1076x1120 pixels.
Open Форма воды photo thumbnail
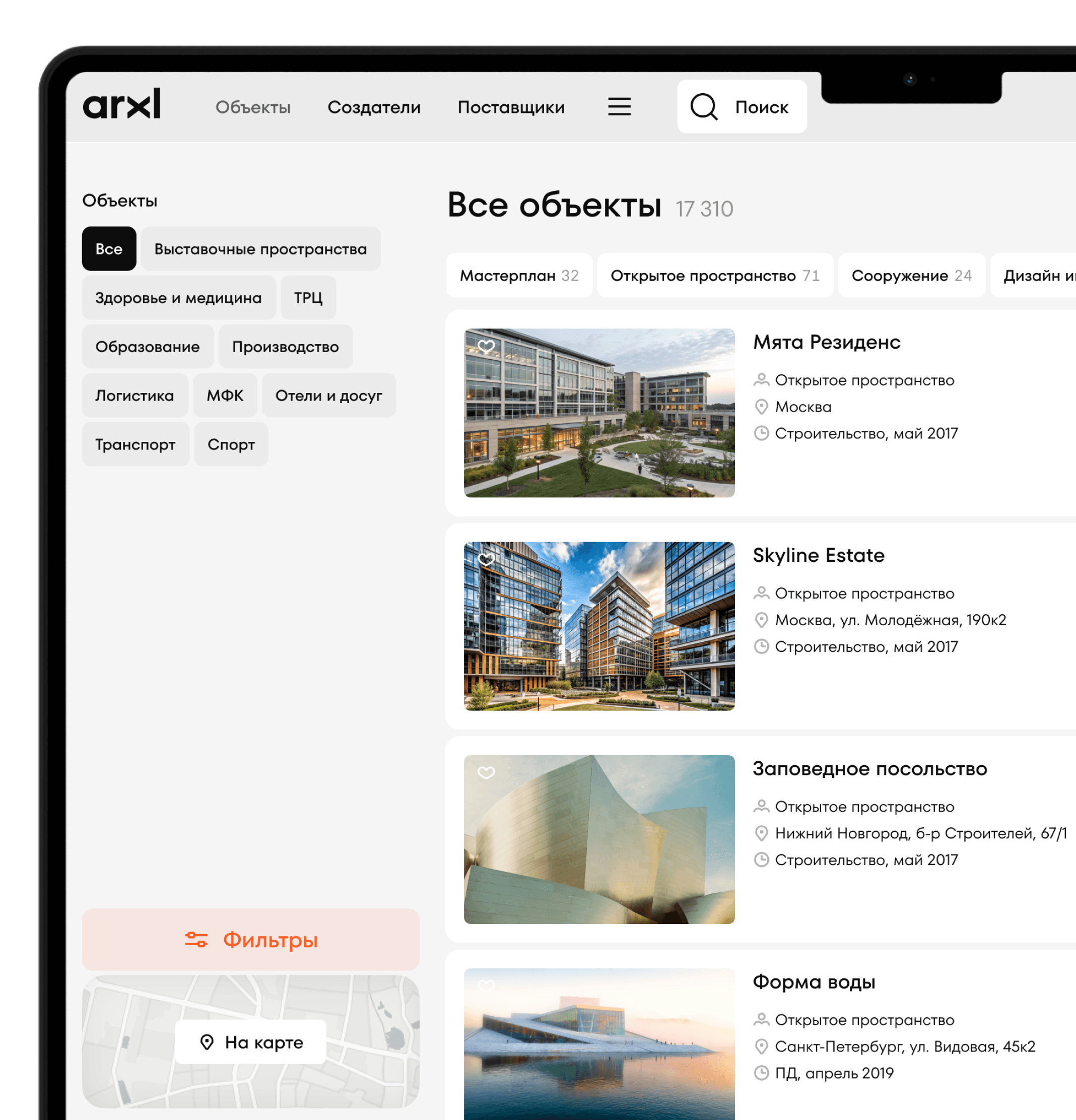click(x=599, y=1044)
